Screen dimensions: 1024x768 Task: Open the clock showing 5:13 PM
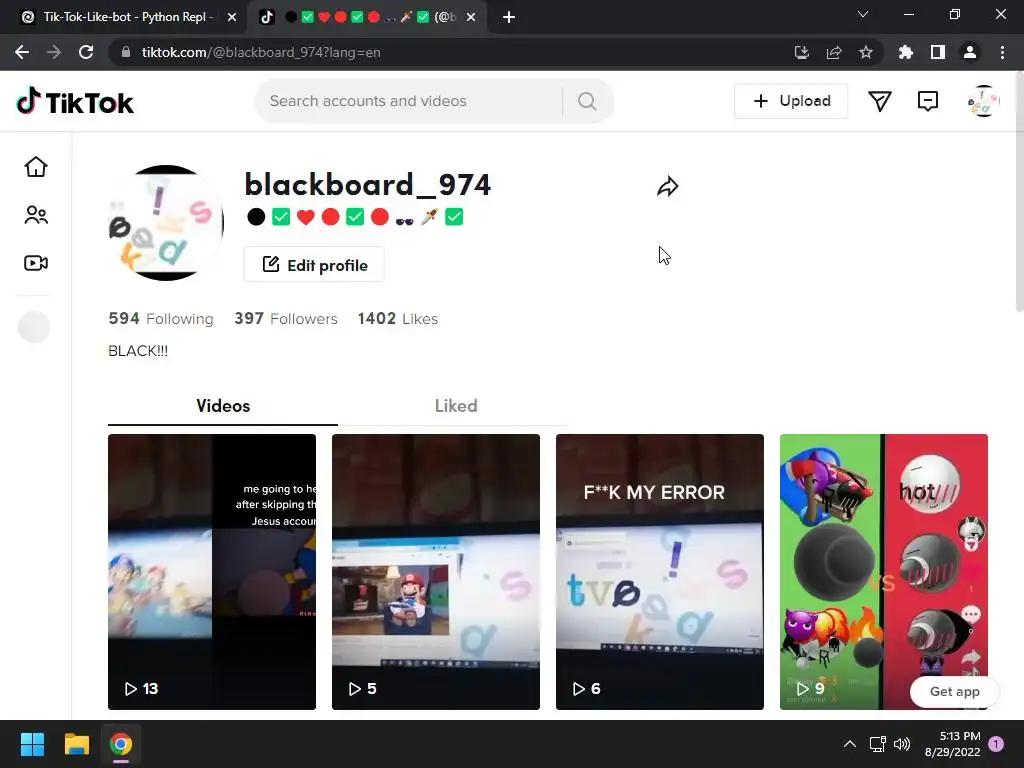coord(952,744)
